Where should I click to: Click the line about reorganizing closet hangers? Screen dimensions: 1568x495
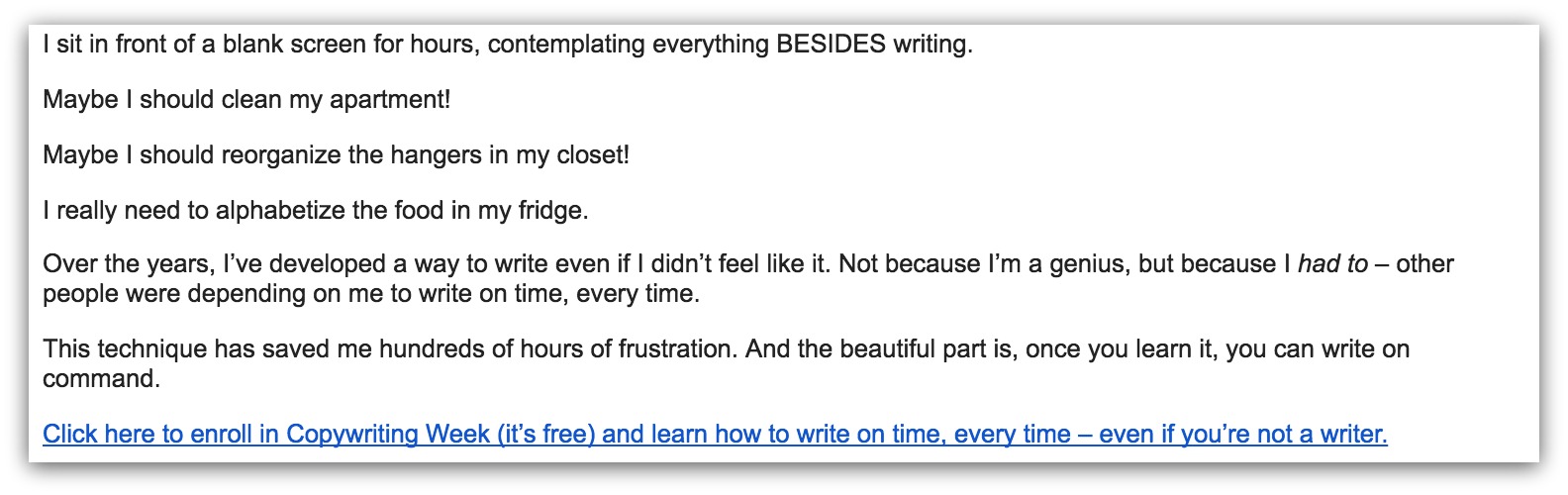point(336,155)
